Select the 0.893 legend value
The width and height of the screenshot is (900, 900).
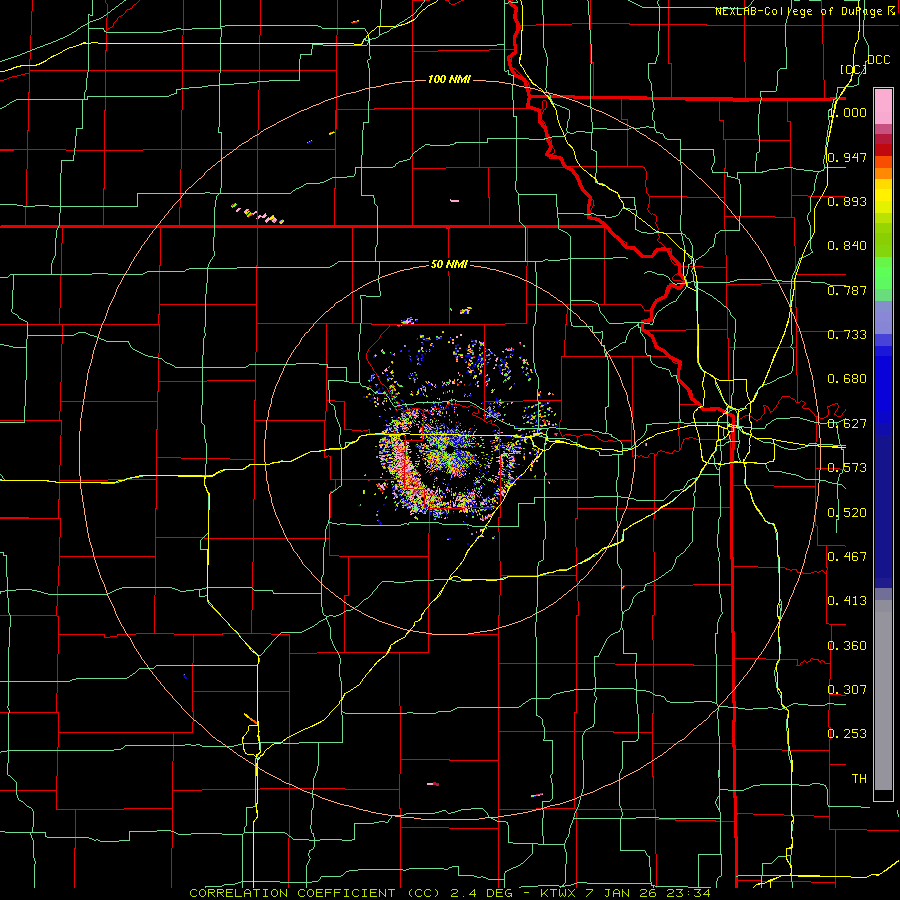point(847,201)
